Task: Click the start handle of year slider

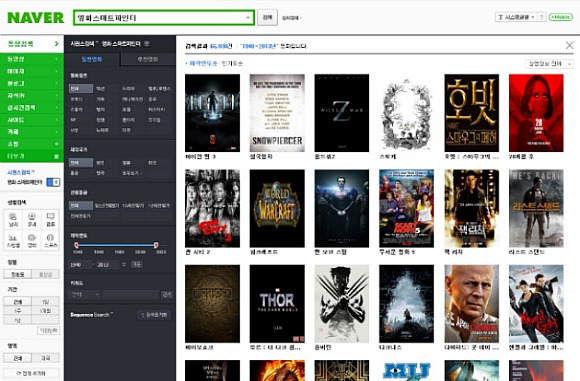Action: [77, 245]
